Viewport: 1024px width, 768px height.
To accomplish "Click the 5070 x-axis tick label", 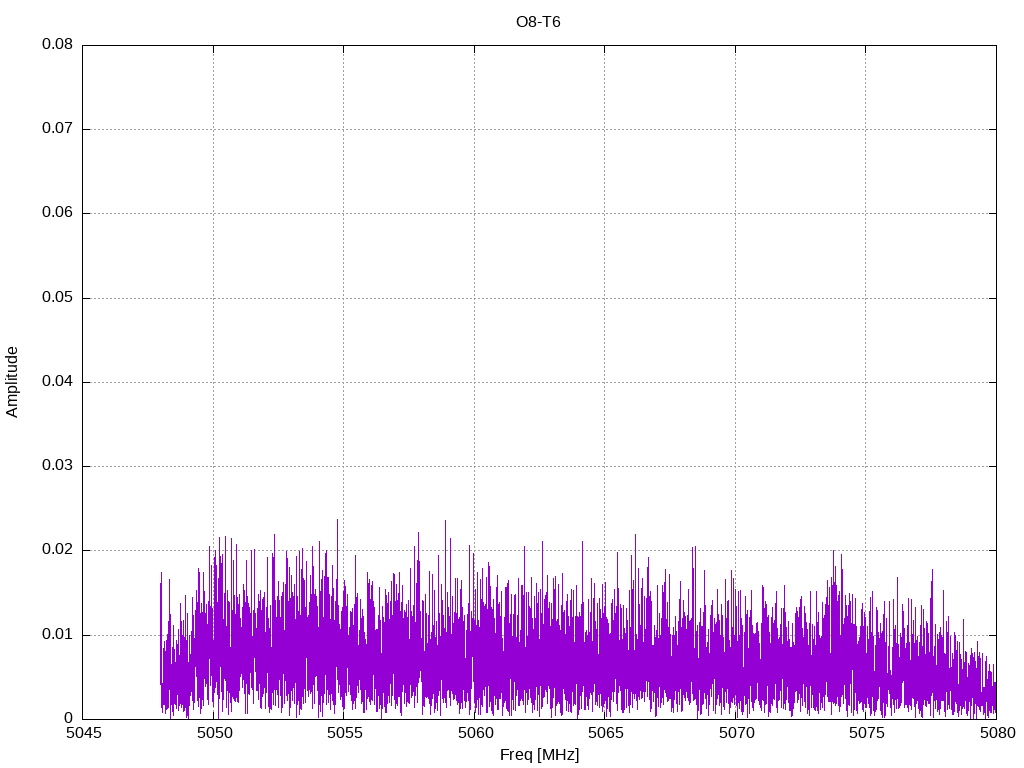I will pos(735,734).
